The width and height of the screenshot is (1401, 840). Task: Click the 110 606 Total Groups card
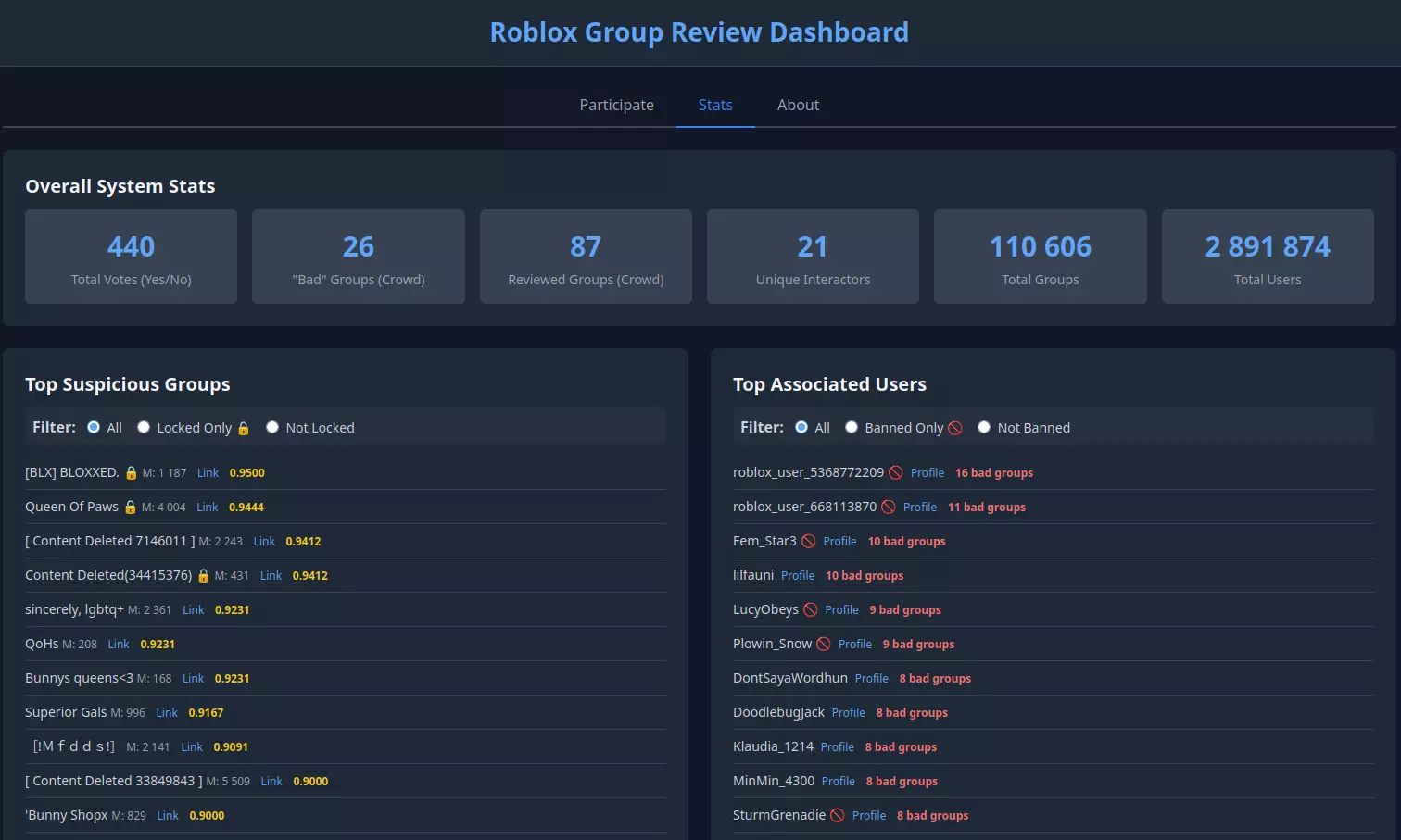click(1041, 257)
